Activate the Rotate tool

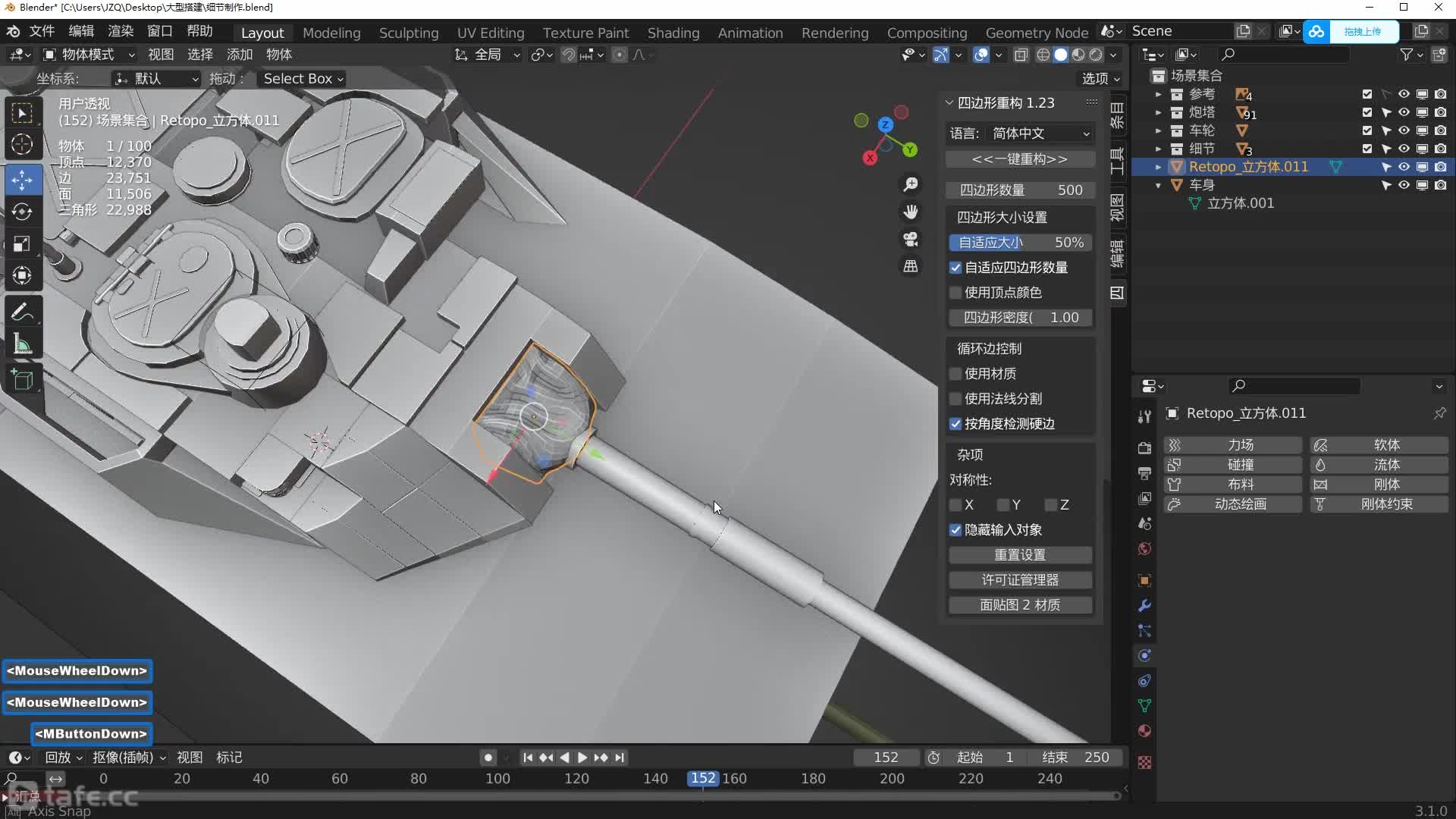[x=22, y=212]
